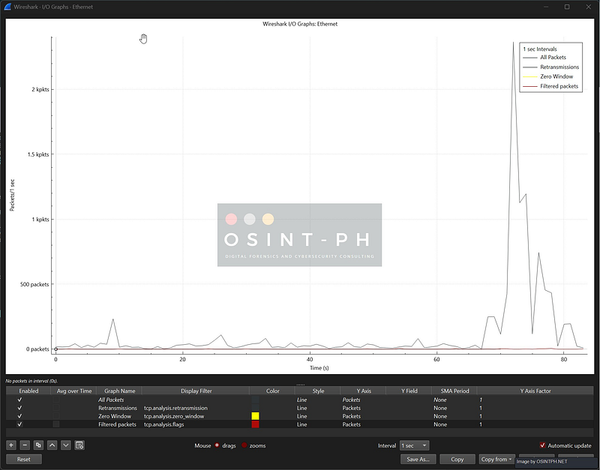Select the mouse 'zooms' radio button
The height and width of the screenshot is (470, 600).
tap(244, 446)
